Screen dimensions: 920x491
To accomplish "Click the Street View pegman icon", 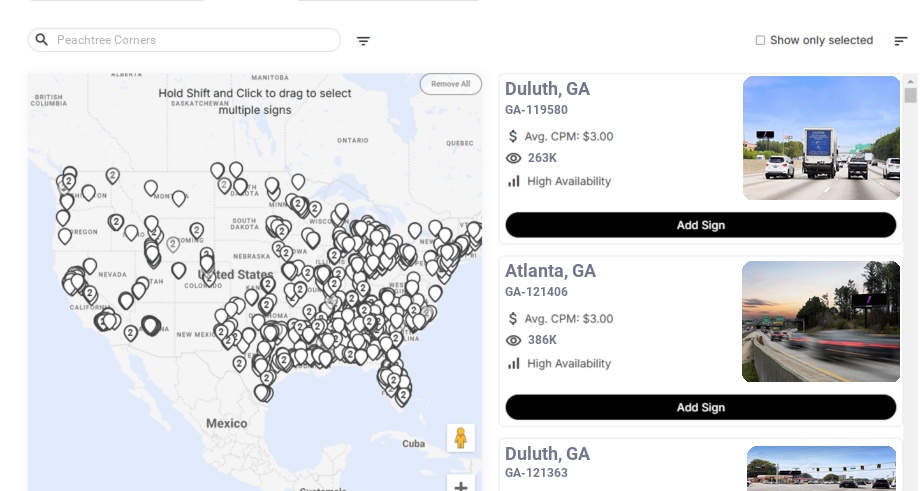I will coord(460,438).
